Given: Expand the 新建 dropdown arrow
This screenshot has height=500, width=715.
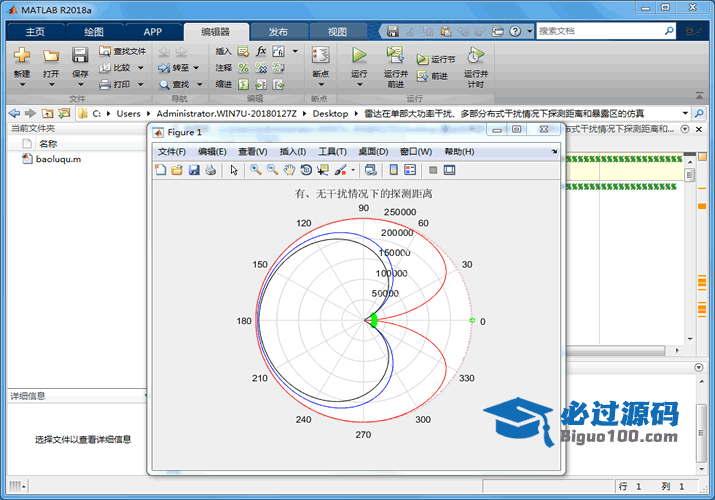Looking at the screenshot, I should [x=22, y=84].
